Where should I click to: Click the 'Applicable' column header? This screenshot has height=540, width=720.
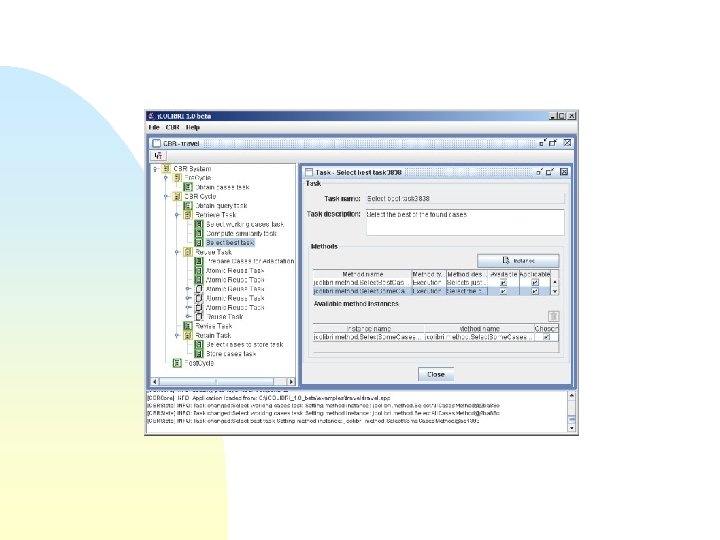tap(535, 274)
